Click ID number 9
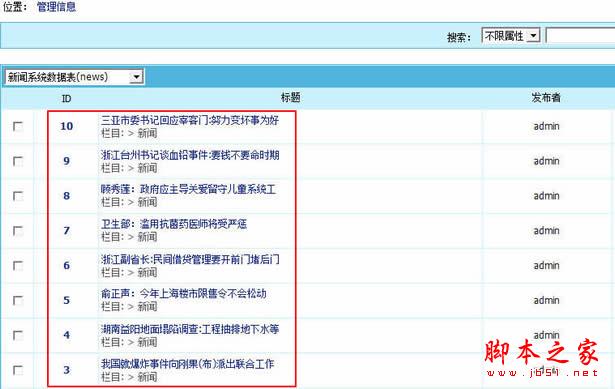The width and height of the screenshot is (615, 389). point(66,161)
